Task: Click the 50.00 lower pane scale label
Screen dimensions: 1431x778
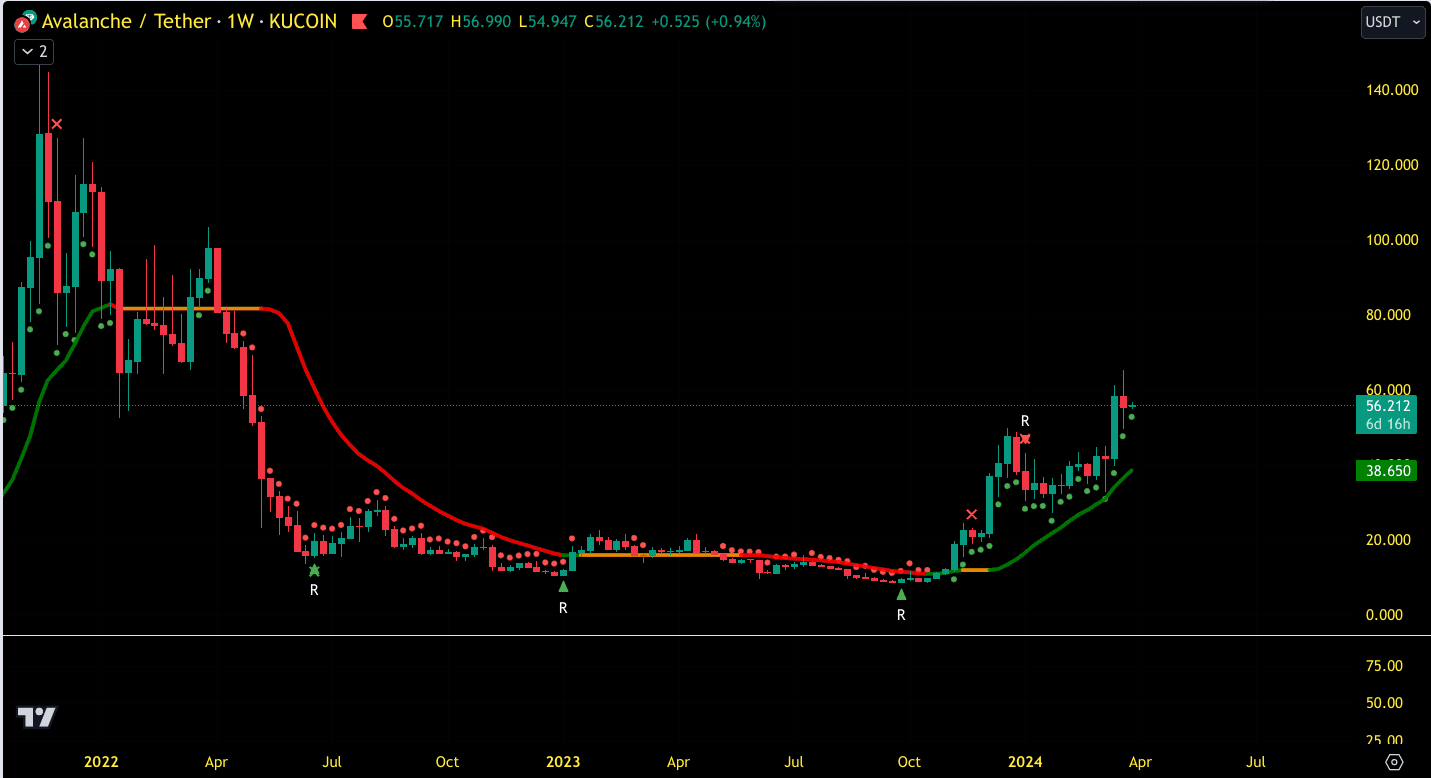Action: coord(1385,703)
